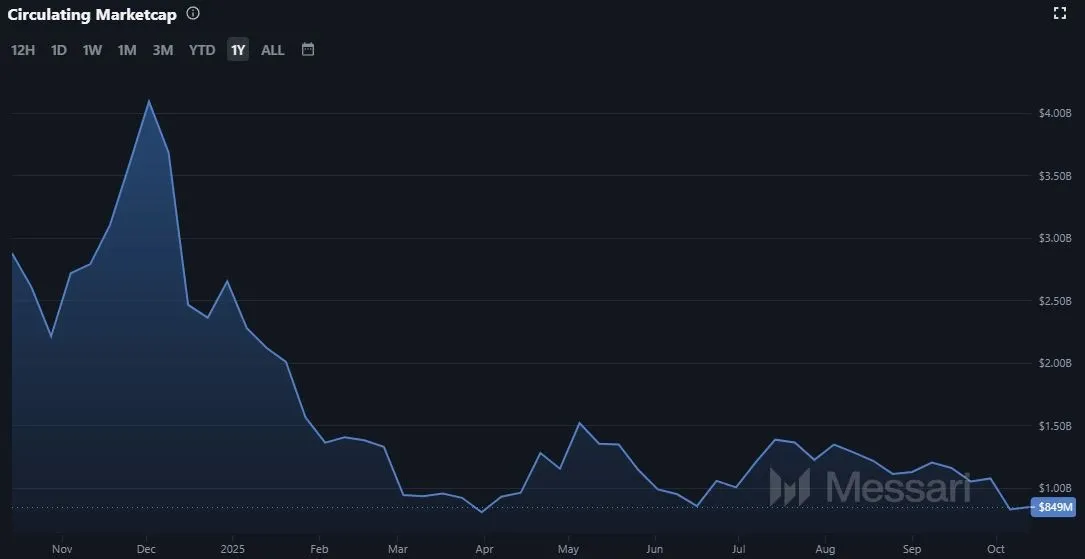Show year-to-date with YTD
This screenshot has height=559, width=1085.
pyautogui.click(x=202, y=50)
